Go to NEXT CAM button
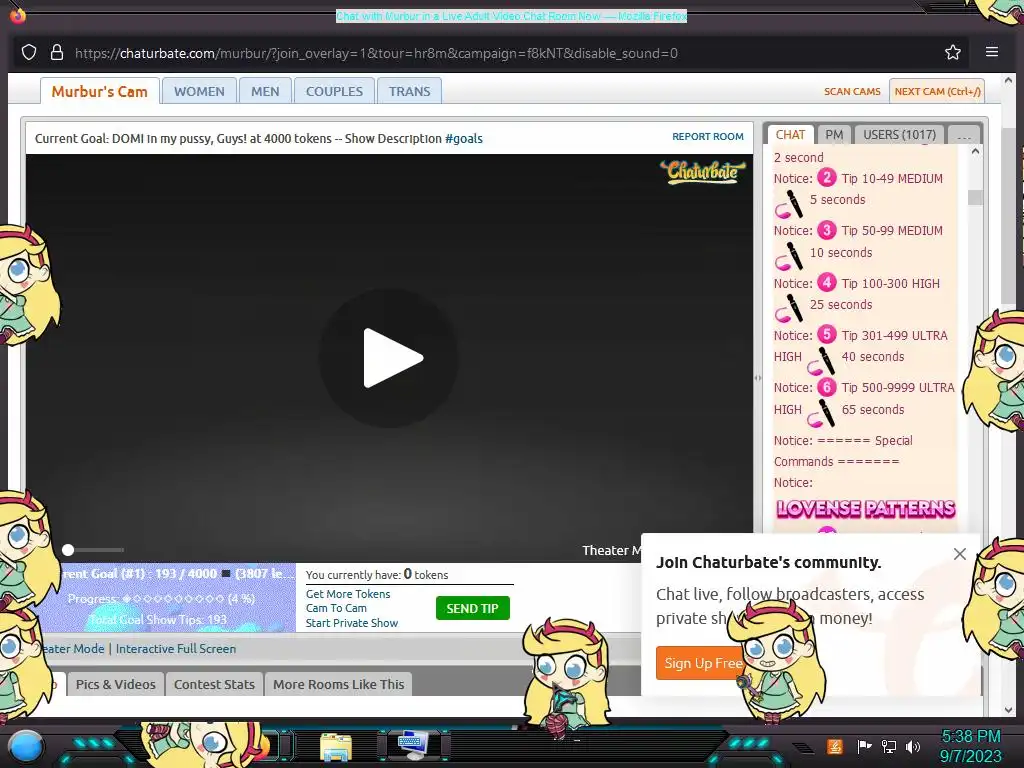This screenshot has width=1024, height=768. (937, 91)
